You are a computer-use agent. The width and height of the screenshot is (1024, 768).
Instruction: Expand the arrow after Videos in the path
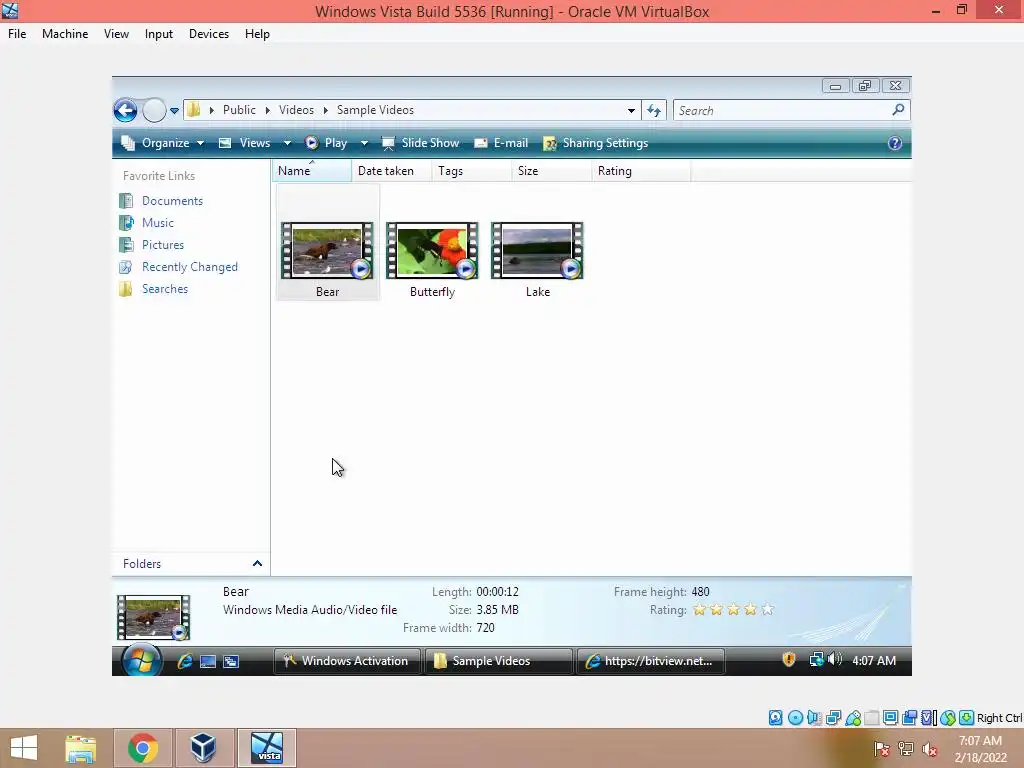(325, 110)
